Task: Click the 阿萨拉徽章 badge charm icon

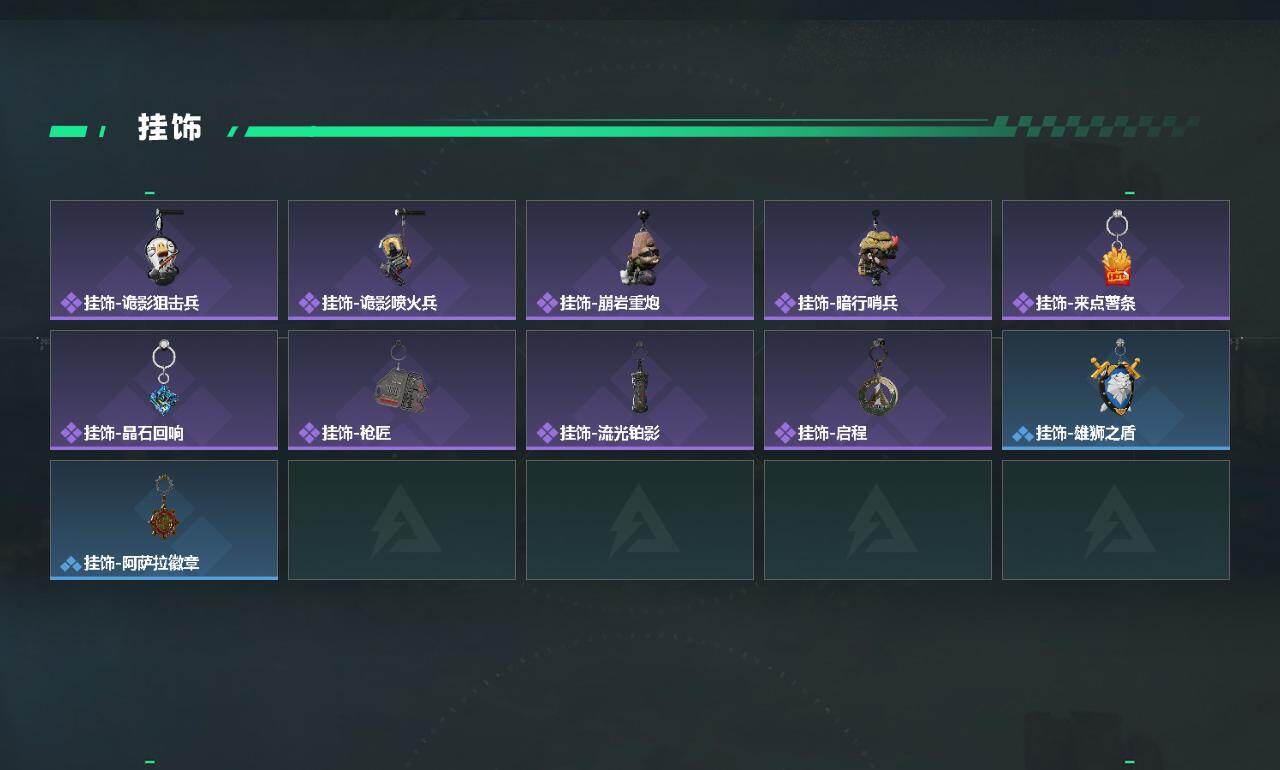Action: [163, 508]
